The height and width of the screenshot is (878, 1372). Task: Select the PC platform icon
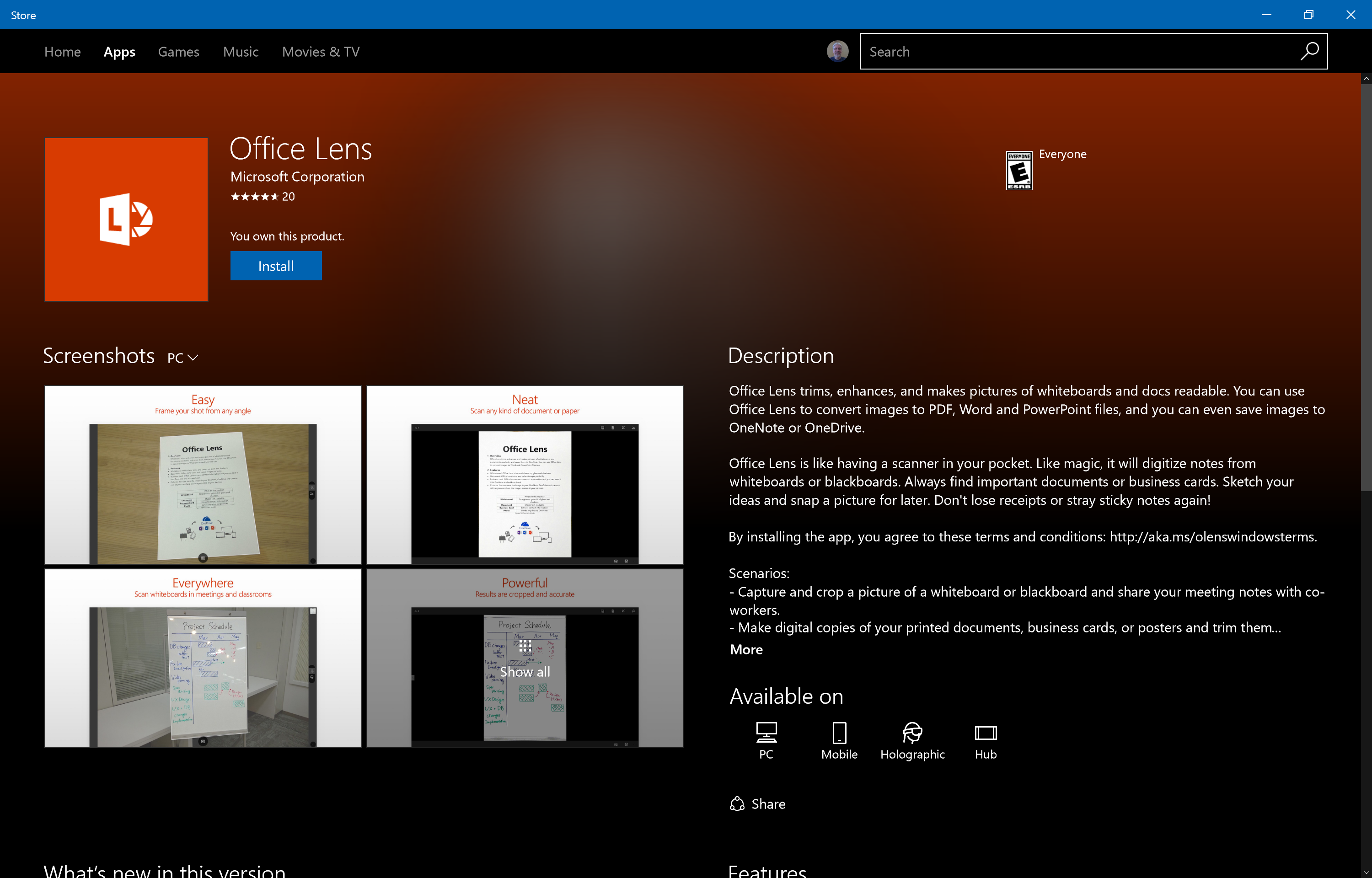[x=766, y=733]
